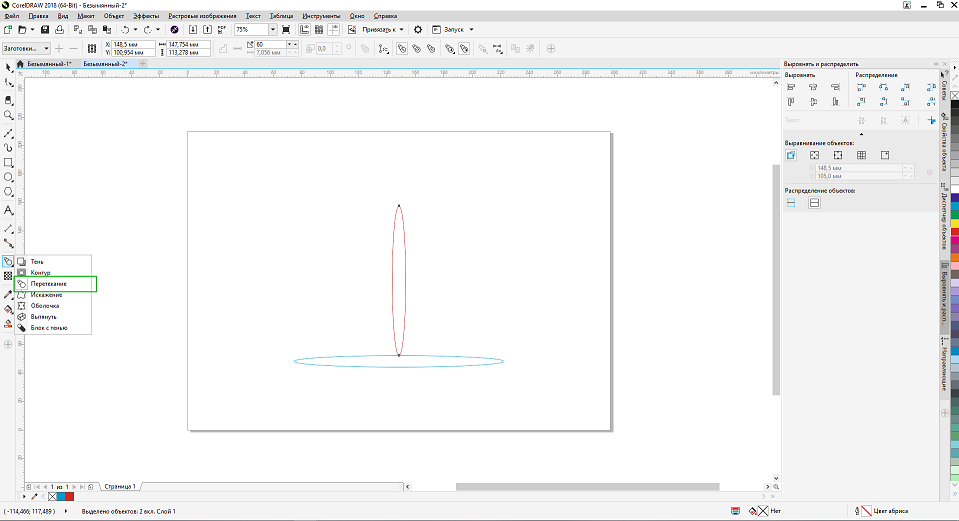The width and height of the screenshot is (959, 521).
Task: Open the Файл menu
Action: point(12,16)
